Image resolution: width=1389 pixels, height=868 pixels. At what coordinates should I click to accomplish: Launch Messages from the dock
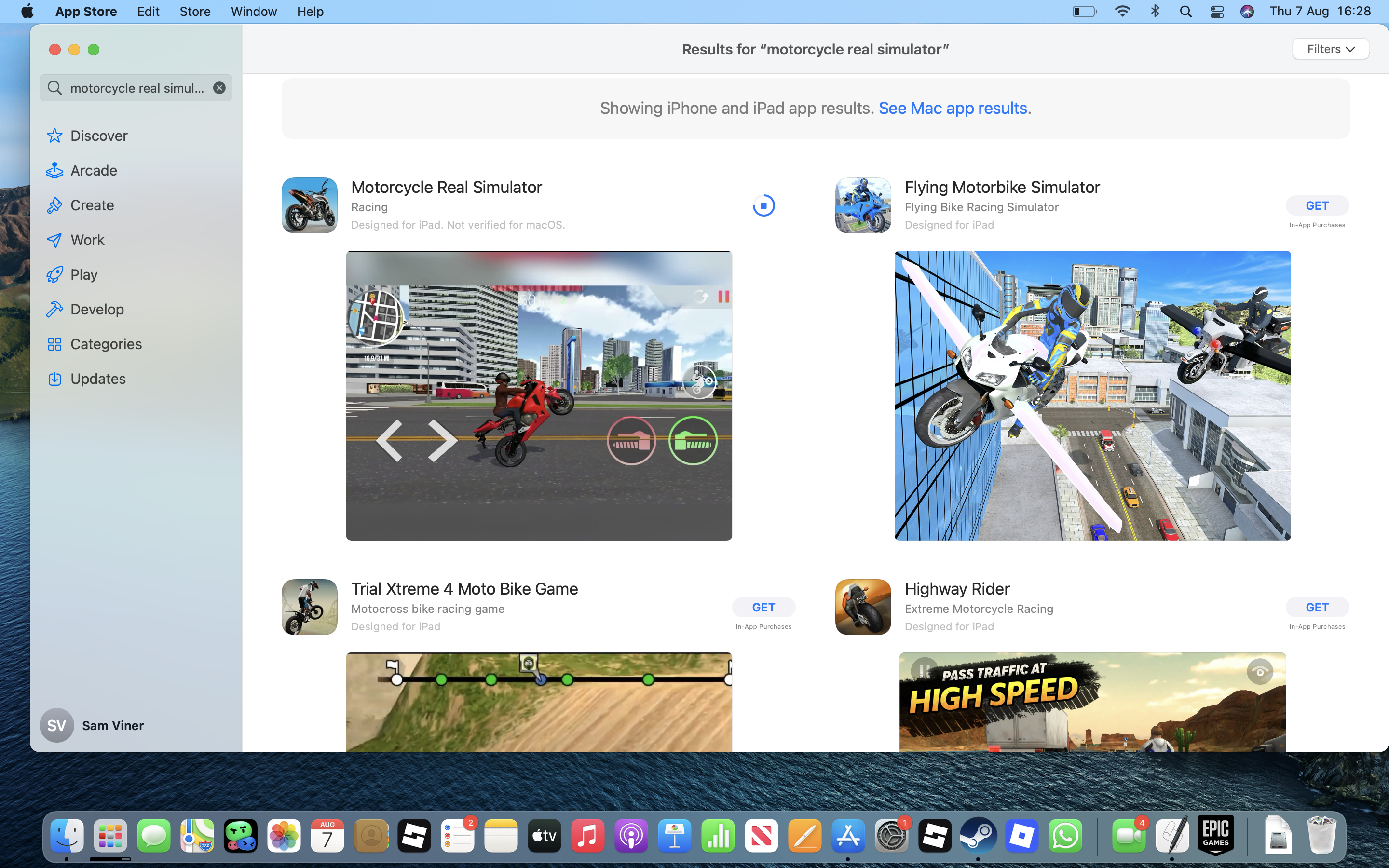pyautogui.click(x=154, y=835)
